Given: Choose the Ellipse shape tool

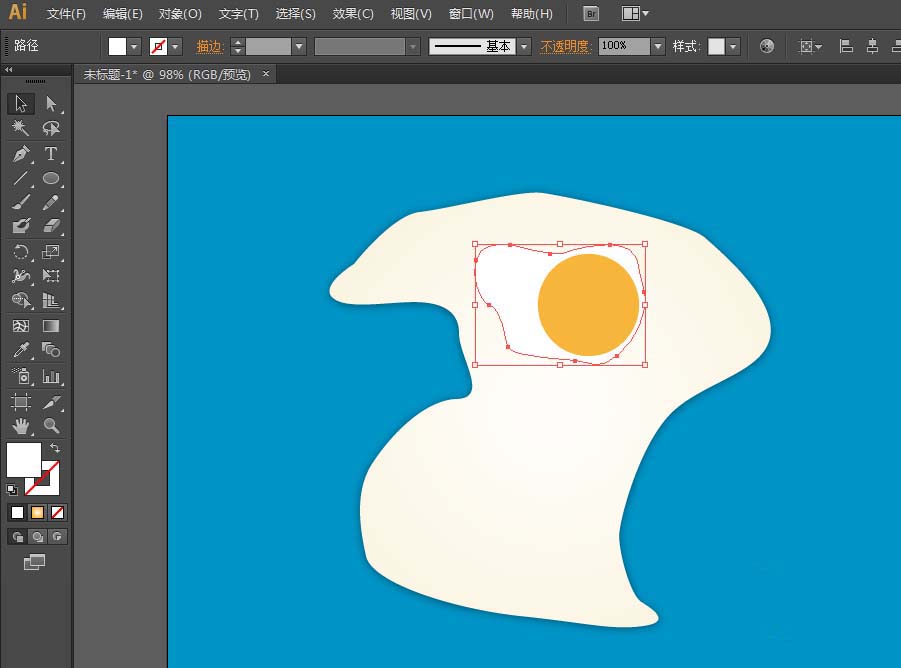Looking at the screenshot, I should [51, 179].
